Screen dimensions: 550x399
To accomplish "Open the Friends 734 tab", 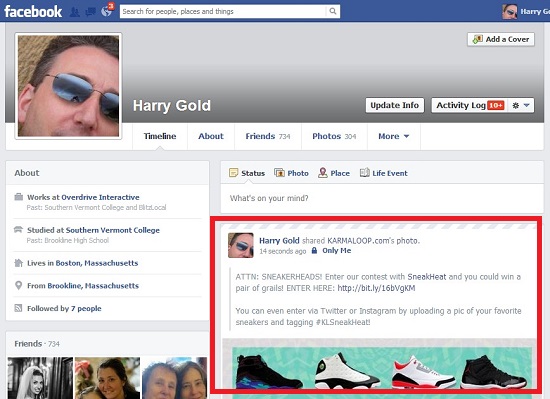I will 268,136.
